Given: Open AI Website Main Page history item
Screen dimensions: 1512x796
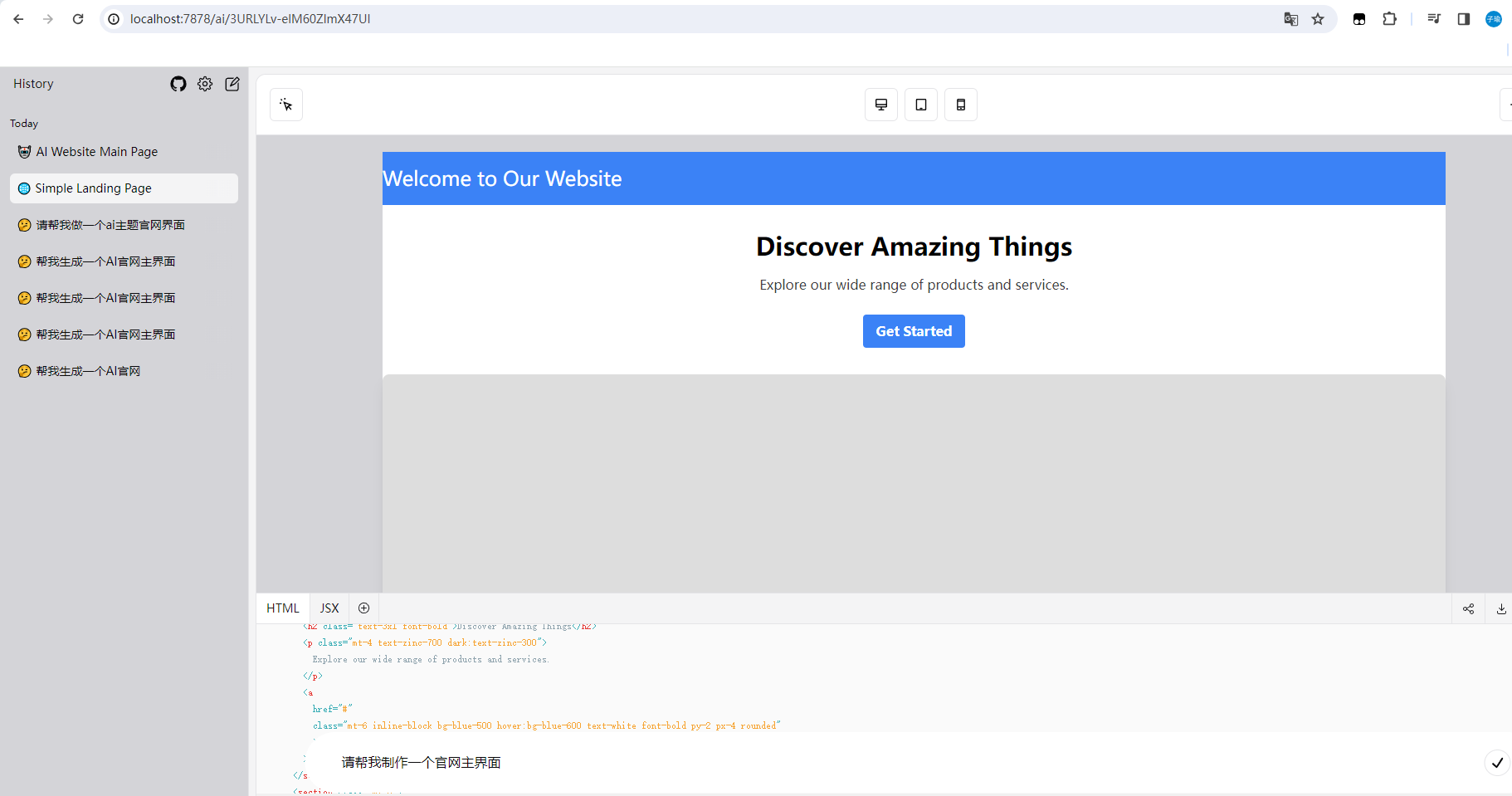Looking at the screenshot, I should click(x=124, y=152).
